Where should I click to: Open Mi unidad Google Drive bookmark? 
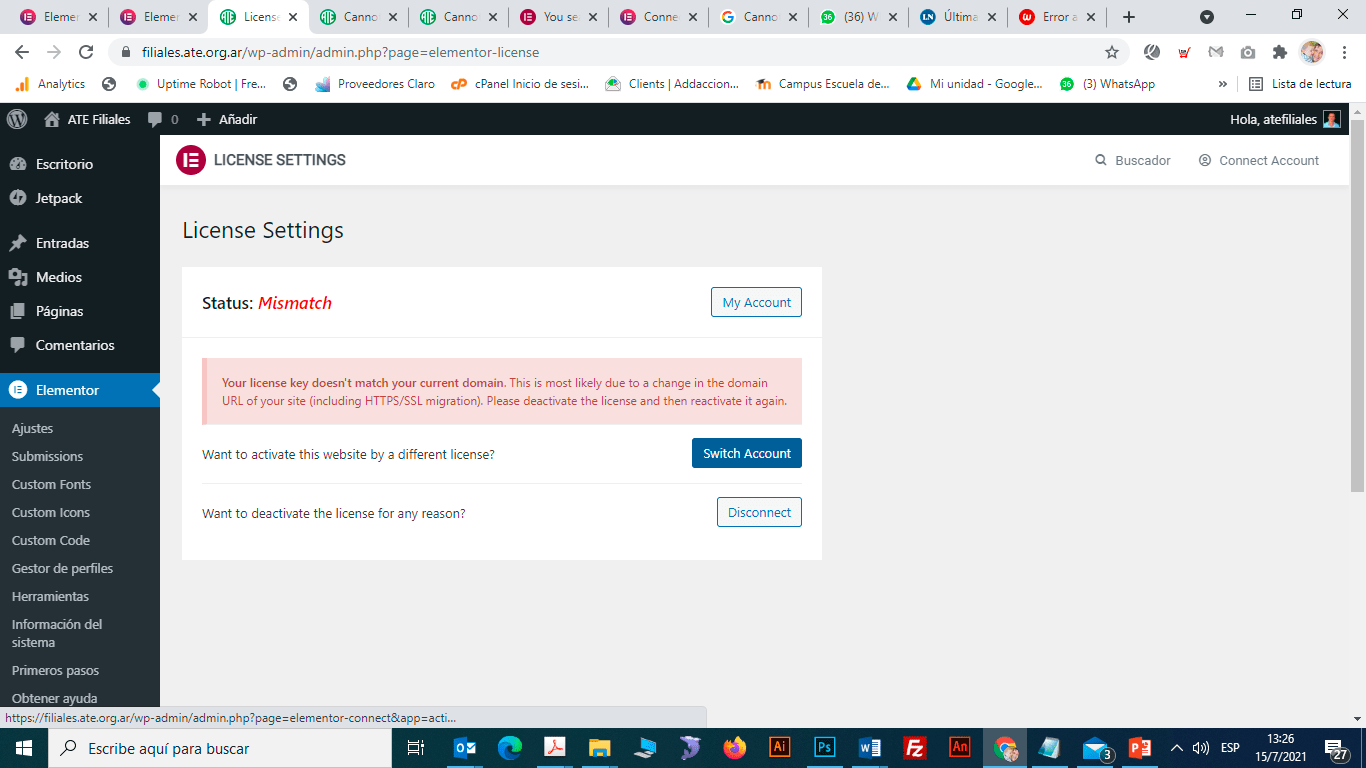click(x=974, y=84)
